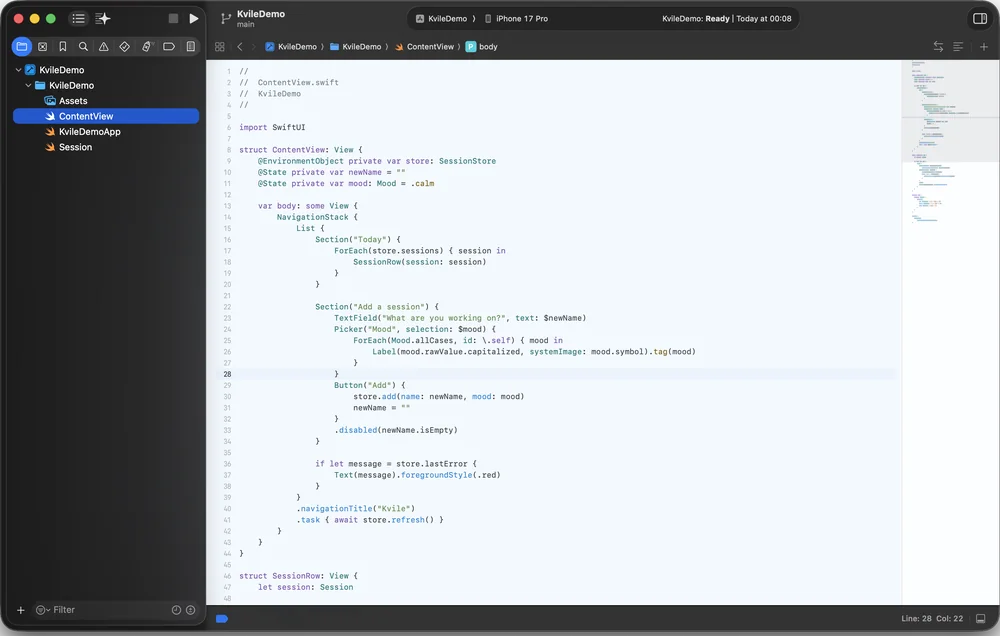Click the plus button below the navigator
The image size is (1000, 636).
point(20,610)
